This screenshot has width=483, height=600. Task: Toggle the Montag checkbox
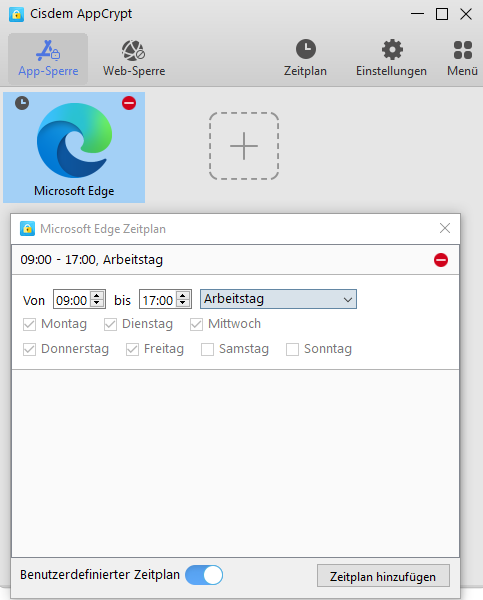pyautogui.click(x=29, y=324)
